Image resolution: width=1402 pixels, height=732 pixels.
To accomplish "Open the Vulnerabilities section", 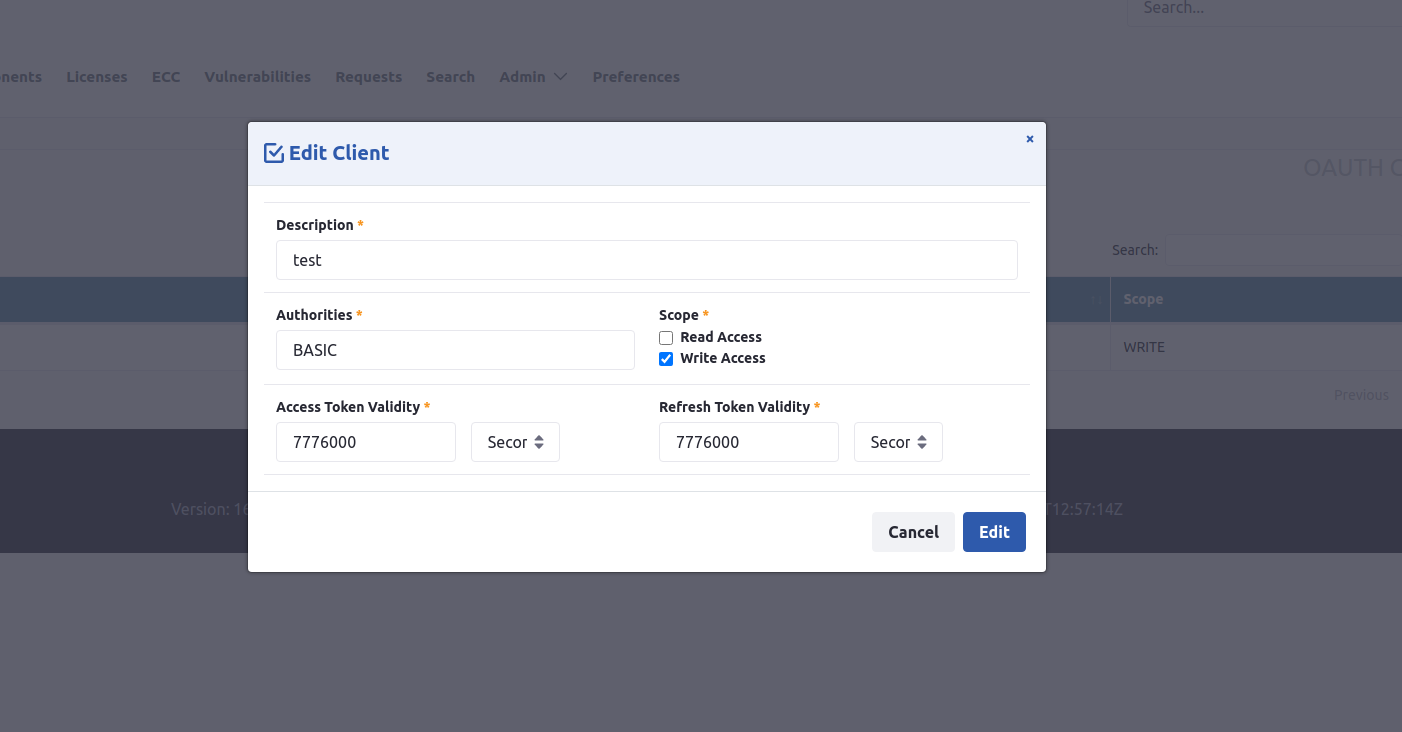I will 257,76.
